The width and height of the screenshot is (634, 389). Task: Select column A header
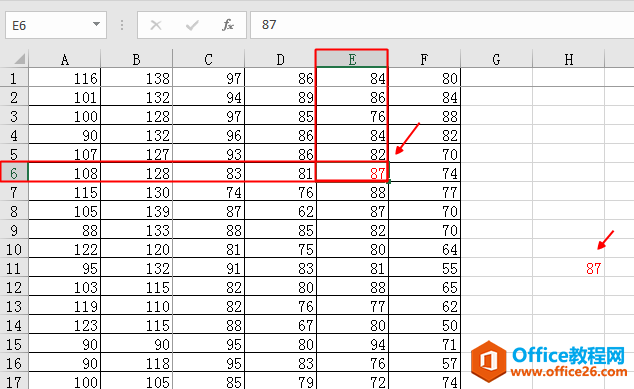coord(64,59)
